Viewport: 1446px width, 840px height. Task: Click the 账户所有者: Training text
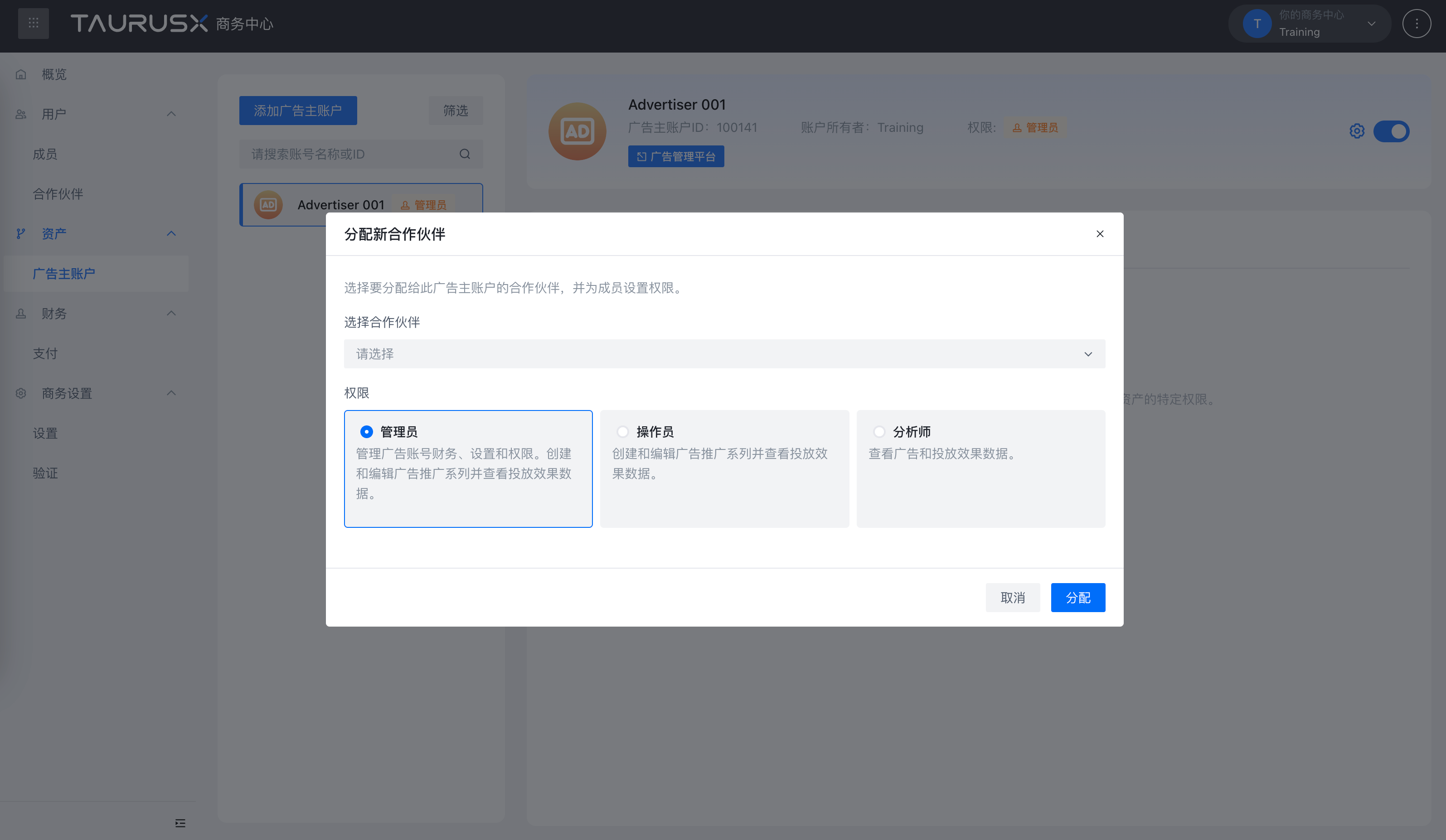coord(862,127)
